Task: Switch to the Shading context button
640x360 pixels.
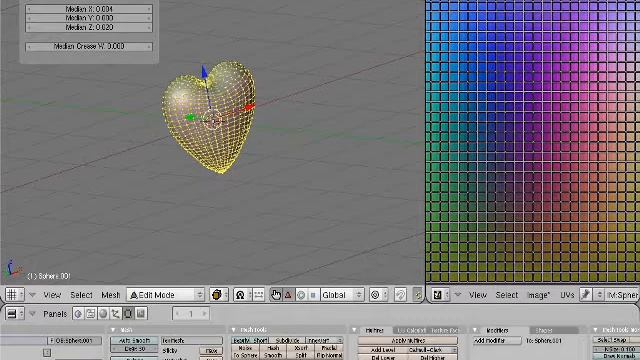Action: coord(103,313)
